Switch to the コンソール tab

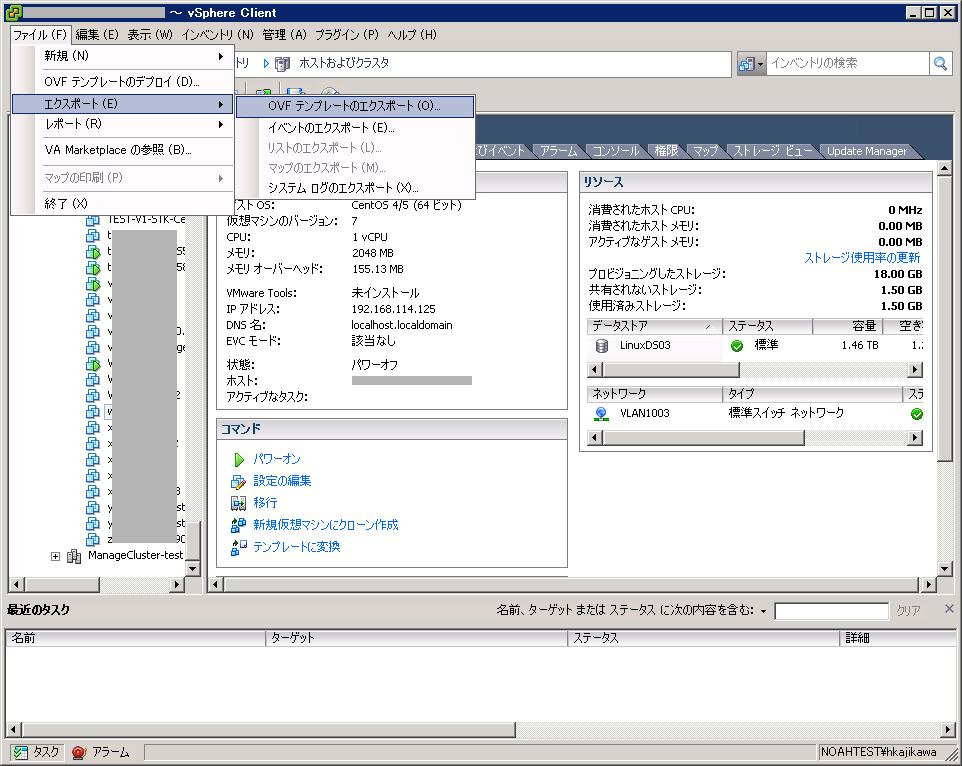[615, 151]
